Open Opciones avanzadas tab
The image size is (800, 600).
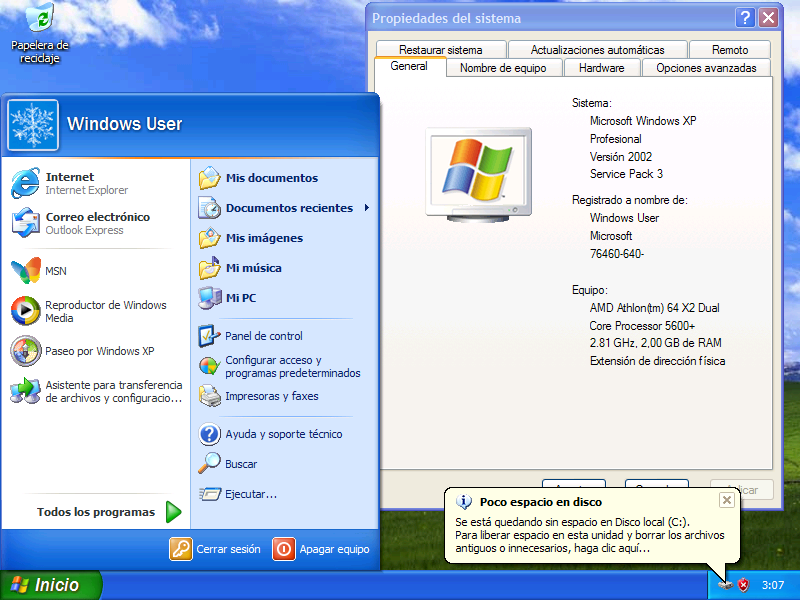pos(706,68)
